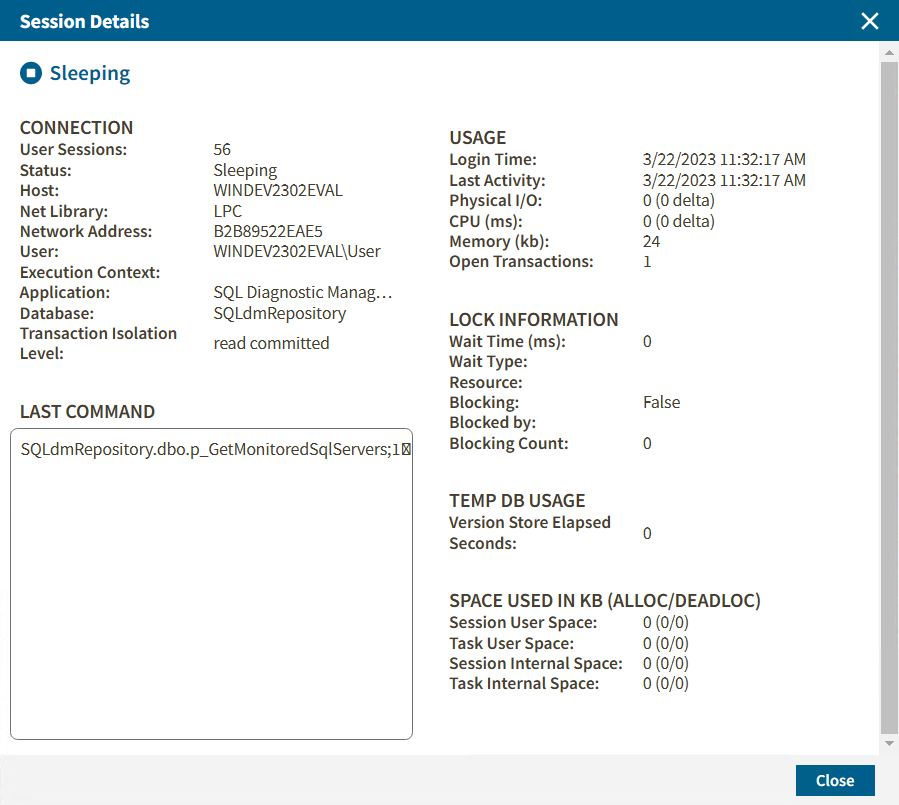Click the Database value SQLdmRepository
This screenshot has height=805, width=899.
[279, 314]
